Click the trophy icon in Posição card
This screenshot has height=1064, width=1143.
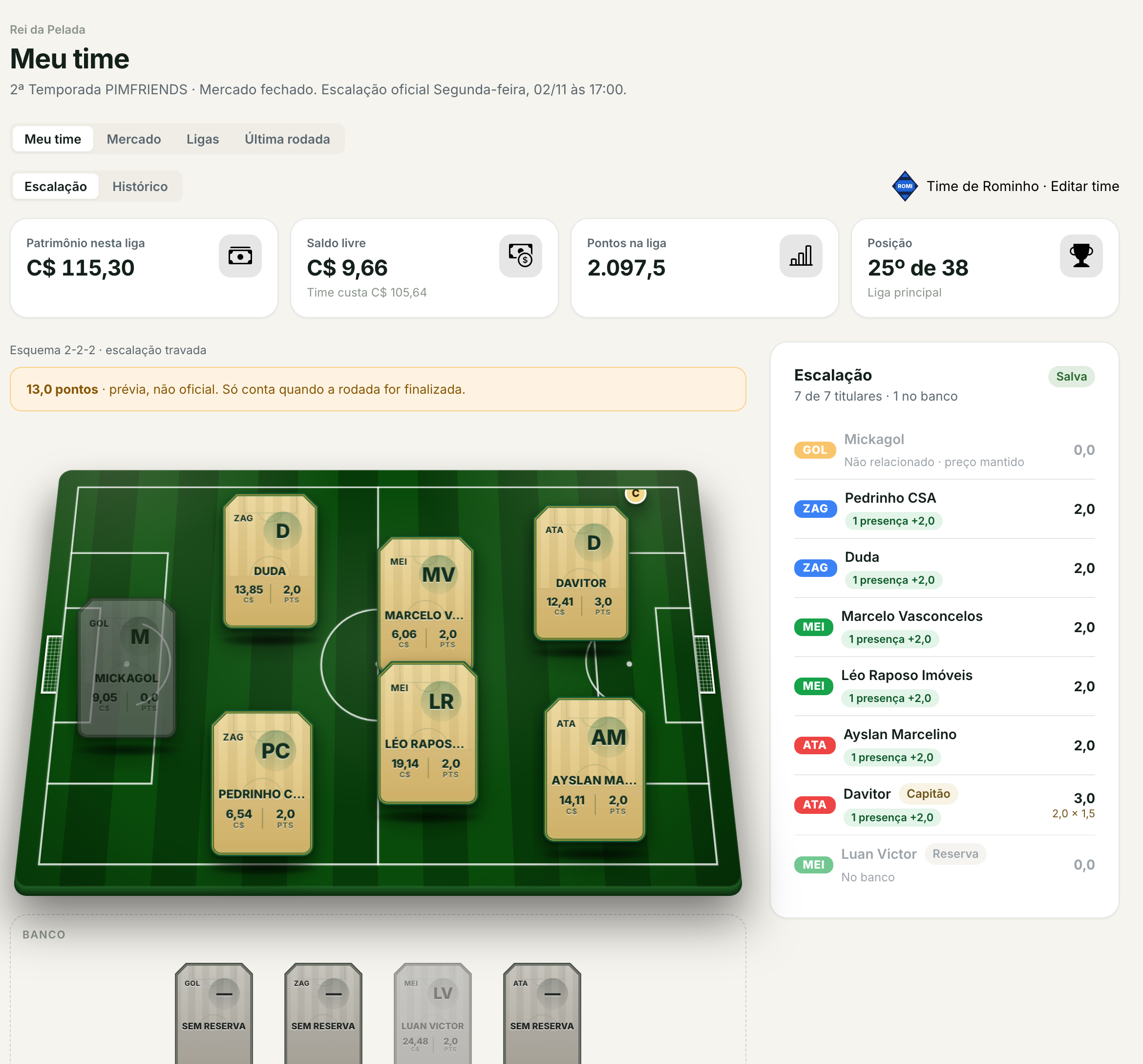tap(1081, 256)
